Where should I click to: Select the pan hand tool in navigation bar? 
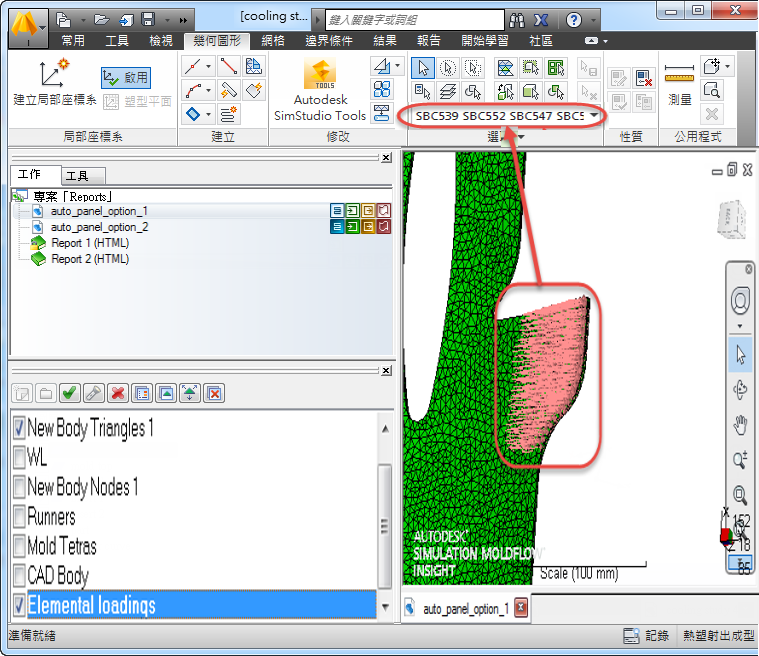click(740, 425)
